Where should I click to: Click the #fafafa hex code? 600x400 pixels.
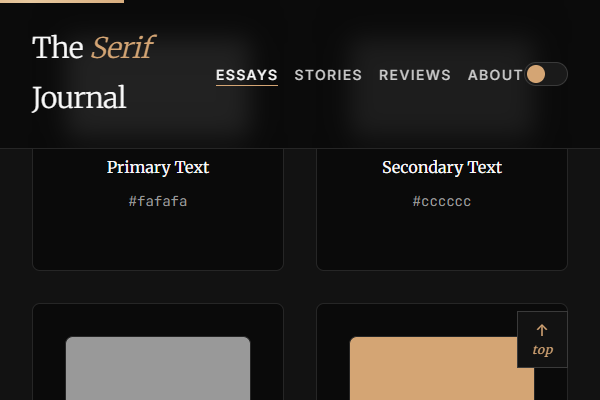click(x=158, y=201)
